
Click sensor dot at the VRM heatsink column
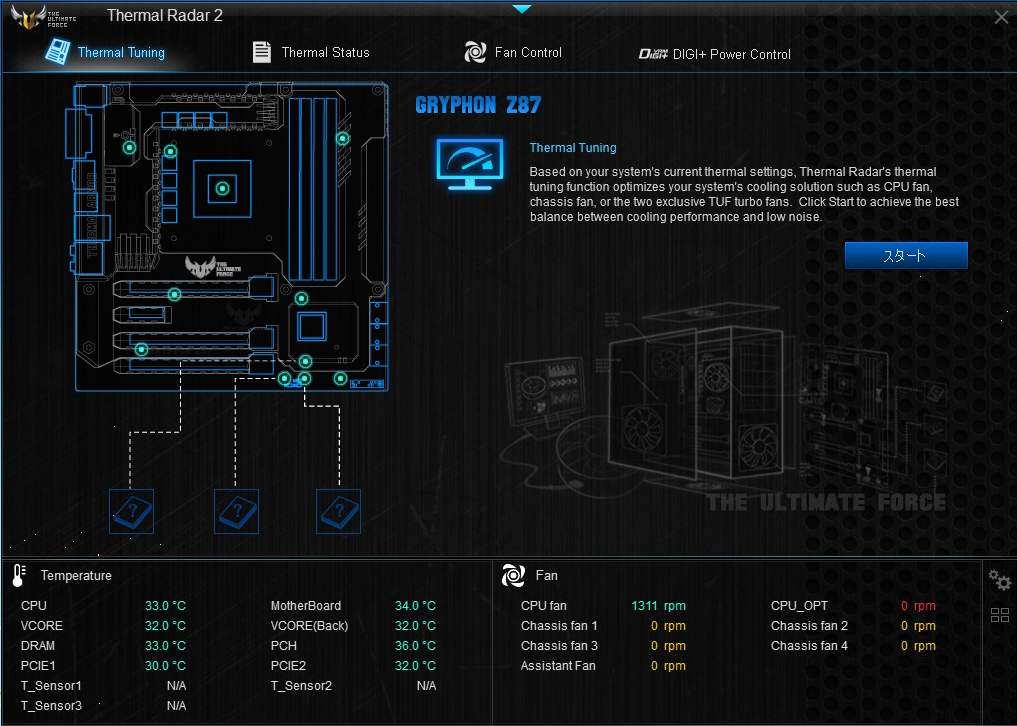[170, 152]
